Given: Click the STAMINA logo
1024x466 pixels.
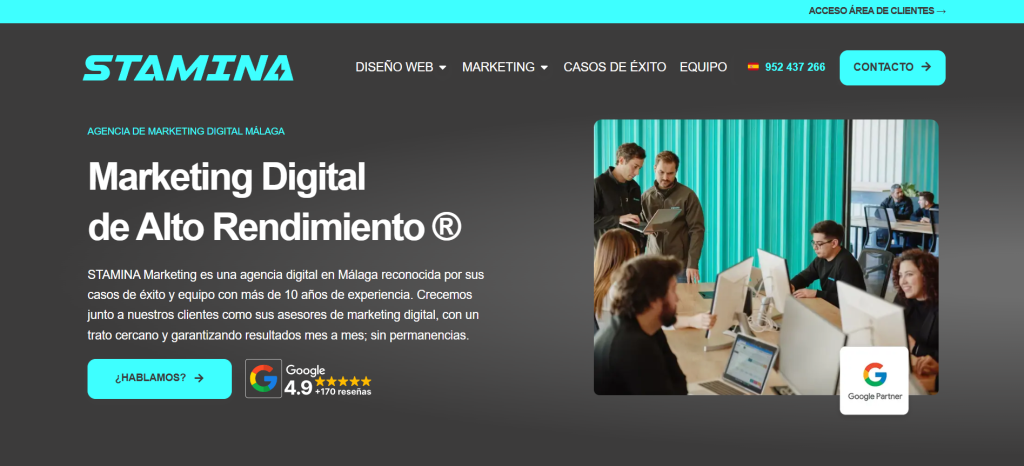Looking at the screenshot, I should [x=188, y=67].
